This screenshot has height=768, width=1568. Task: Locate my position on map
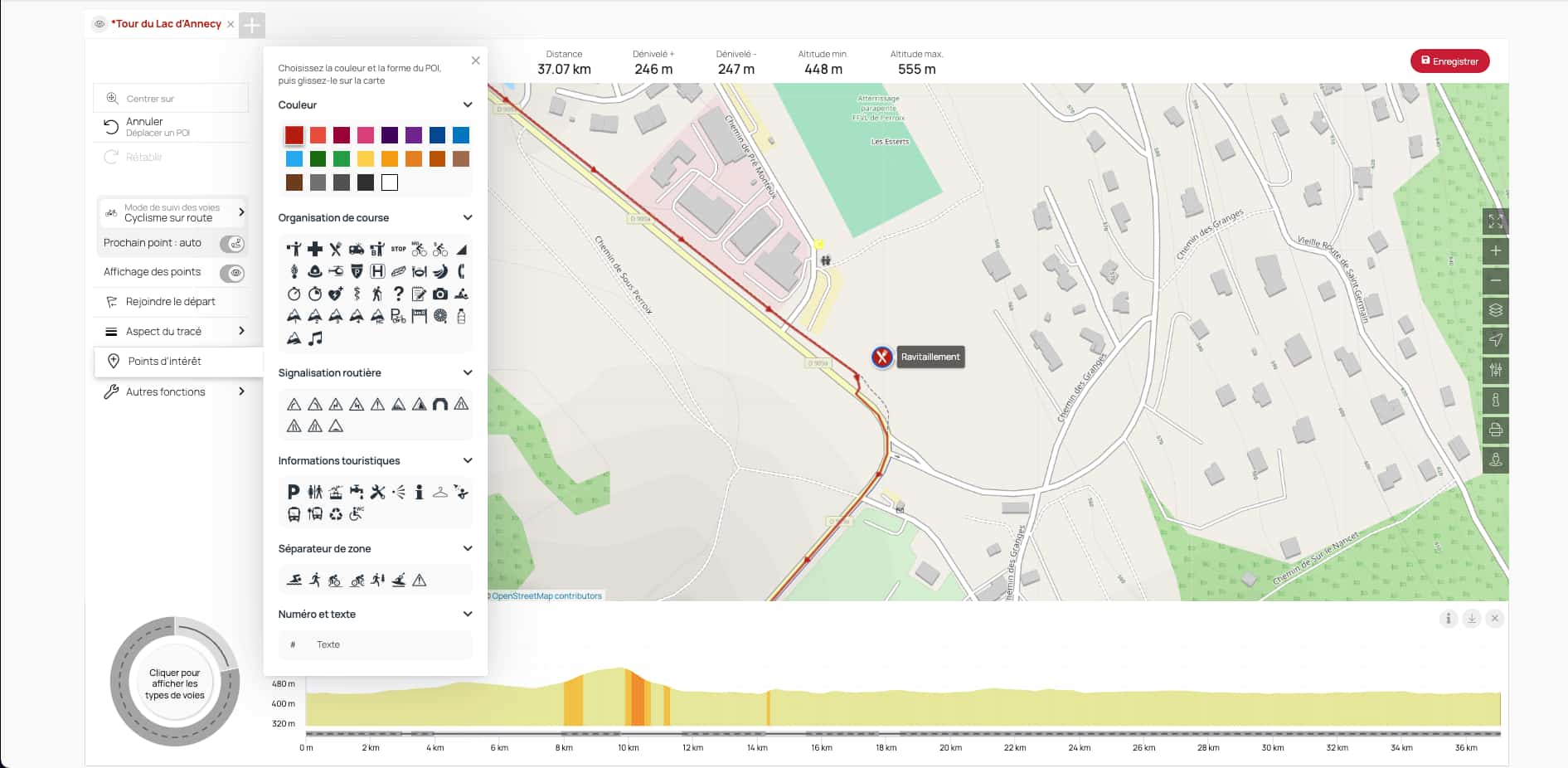(1496, 340)
